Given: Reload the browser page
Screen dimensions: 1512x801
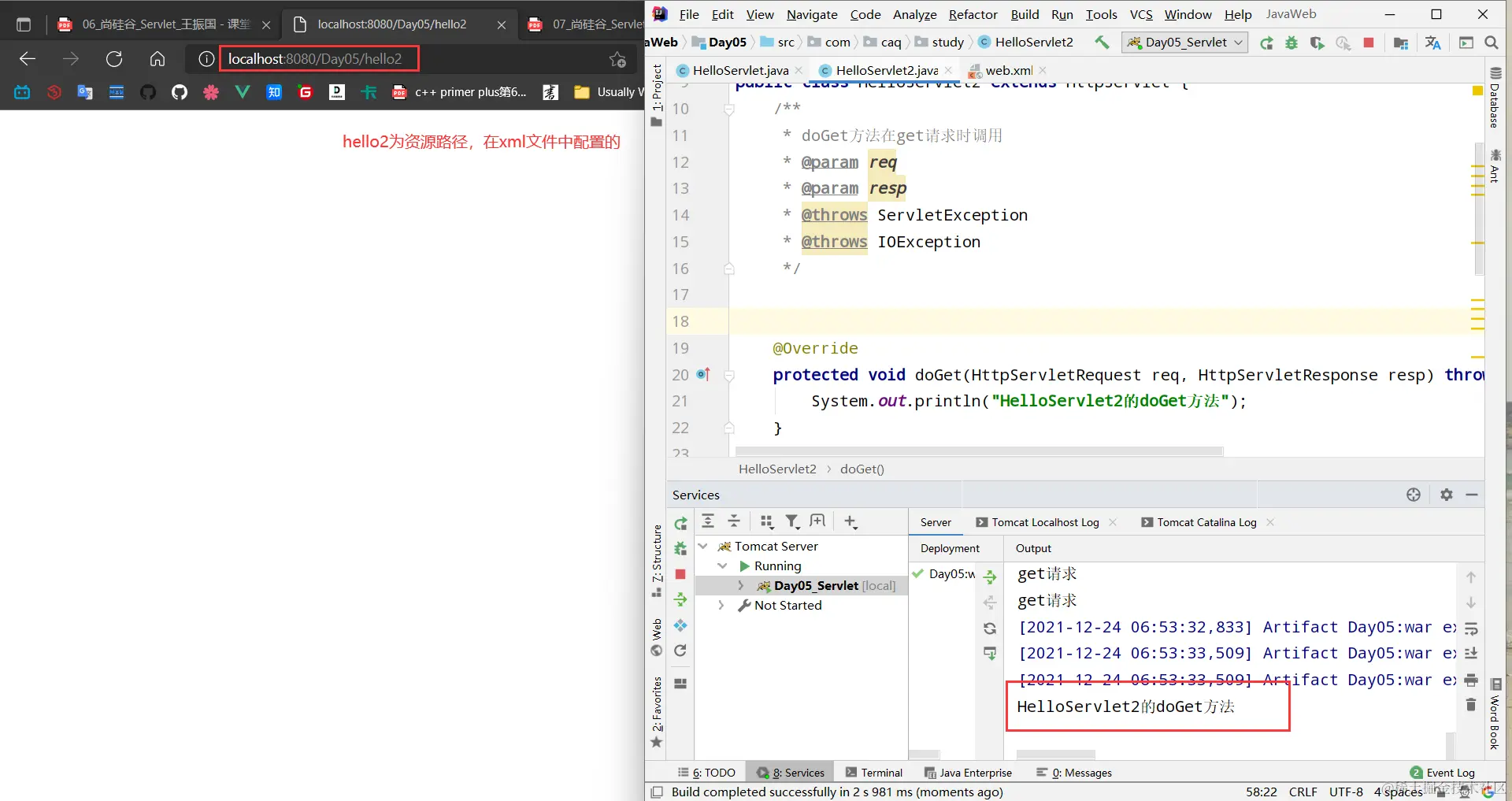Looking at the screenshot, I should click(114, 59).
